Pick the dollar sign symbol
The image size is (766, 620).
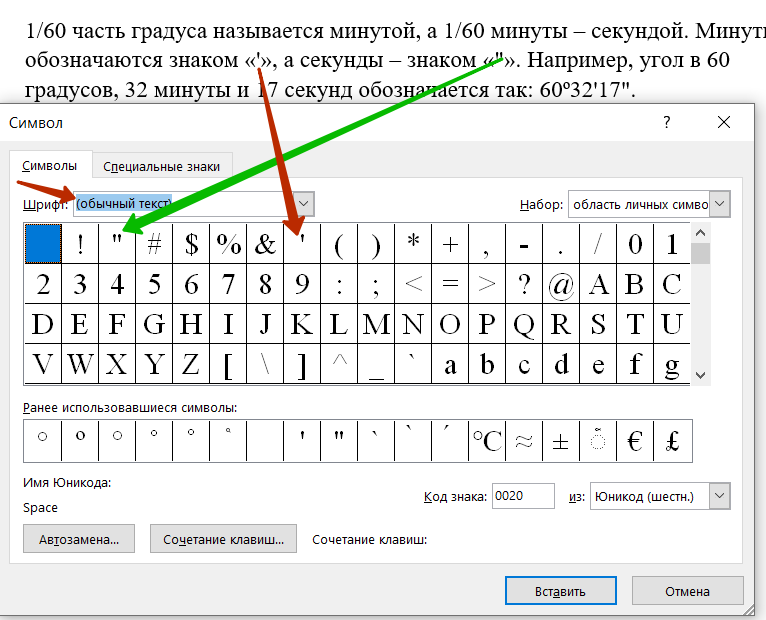[191, 243]
